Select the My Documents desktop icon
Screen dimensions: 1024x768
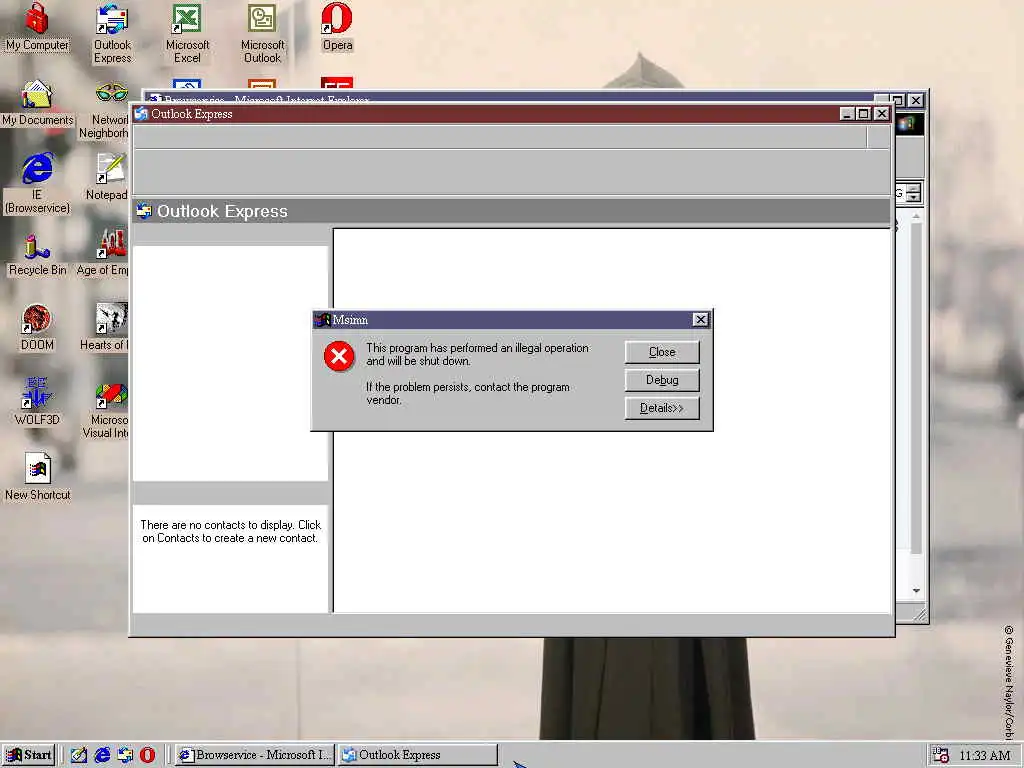click(x=37, y=103)
